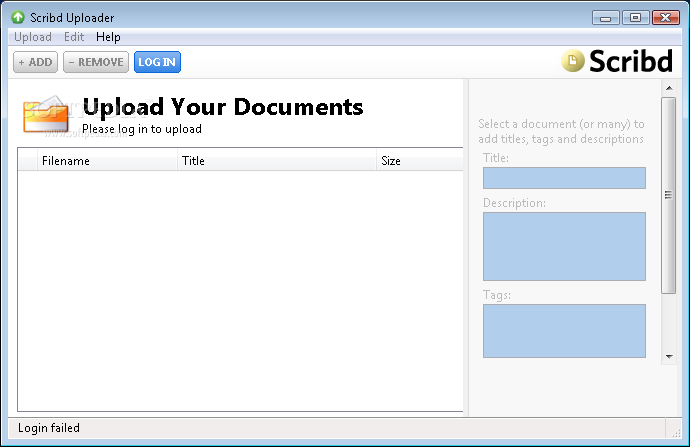Click the resize grip in status bar corner
The width and height of the screenshot is (690, 447).
pyautogui.click(x=676, y=432)
